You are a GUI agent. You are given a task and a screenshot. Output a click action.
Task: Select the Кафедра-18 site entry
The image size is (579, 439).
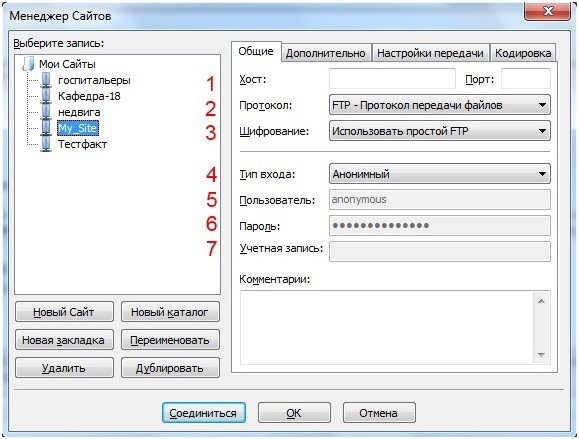pyautogui.click(x=89, y=96)
